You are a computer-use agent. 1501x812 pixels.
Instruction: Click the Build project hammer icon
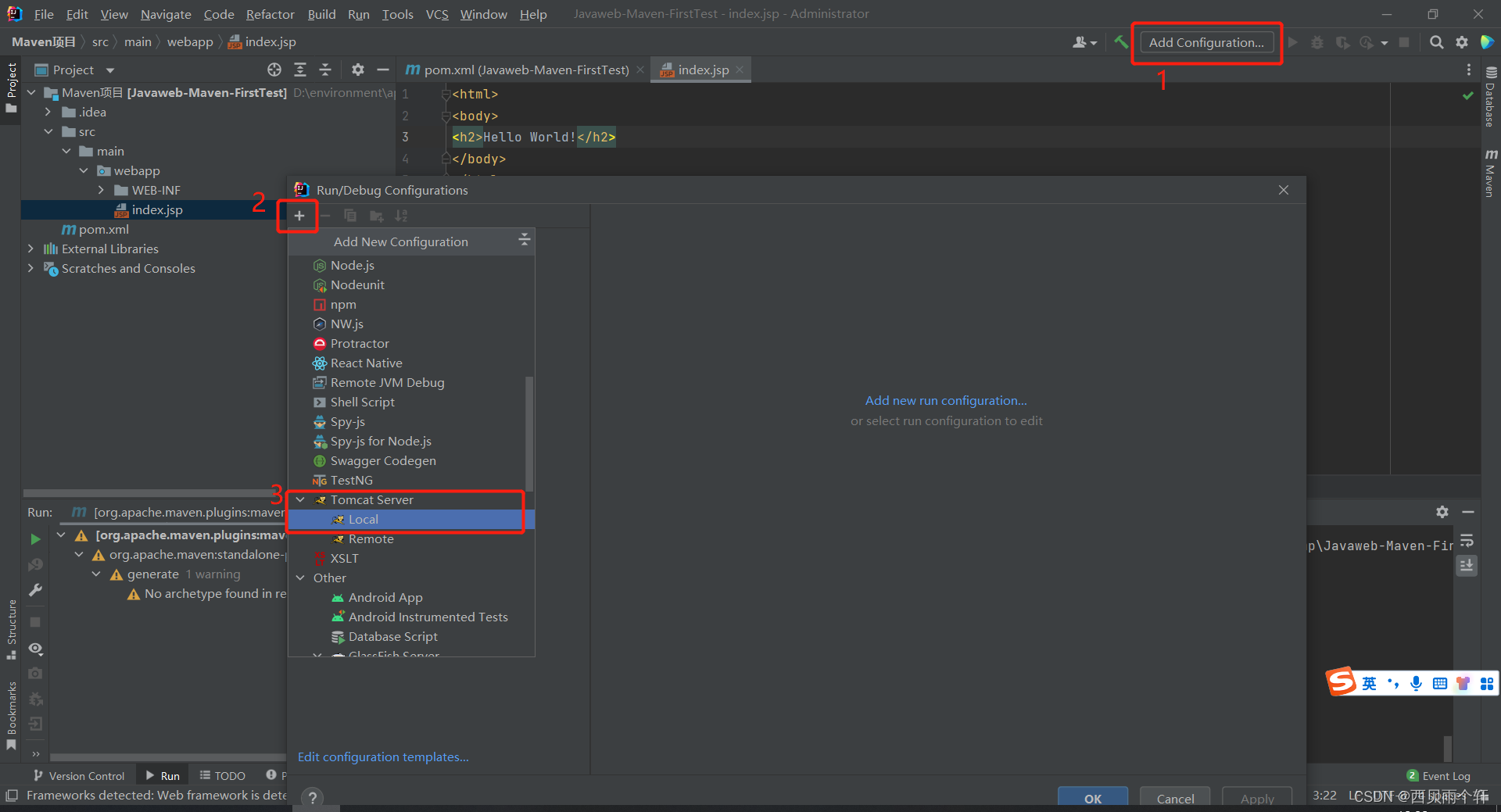(1121, 42)
